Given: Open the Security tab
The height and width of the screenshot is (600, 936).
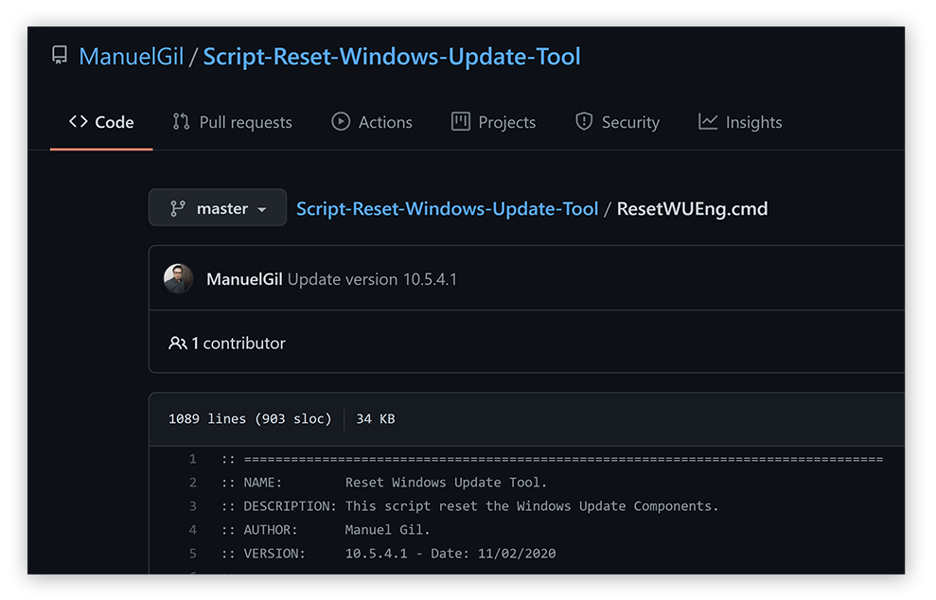Looking at the screenshot, I should pyautogui.click(x=629, y=121).
